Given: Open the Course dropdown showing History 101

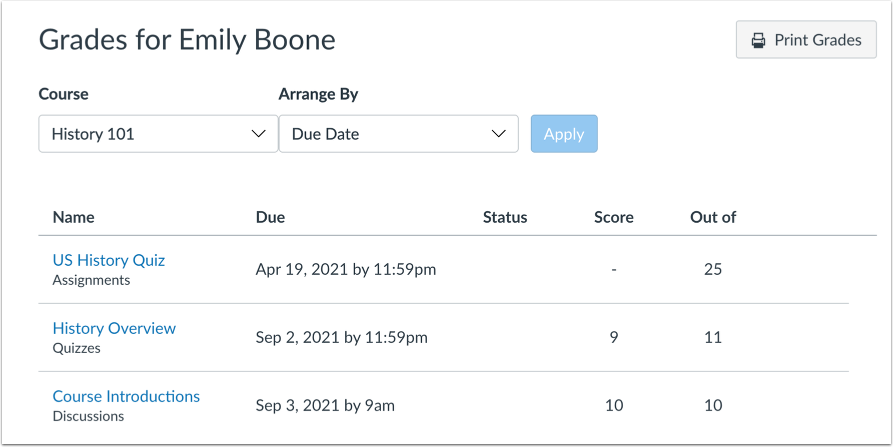Looking at the screenshot, I should point(157,134).
